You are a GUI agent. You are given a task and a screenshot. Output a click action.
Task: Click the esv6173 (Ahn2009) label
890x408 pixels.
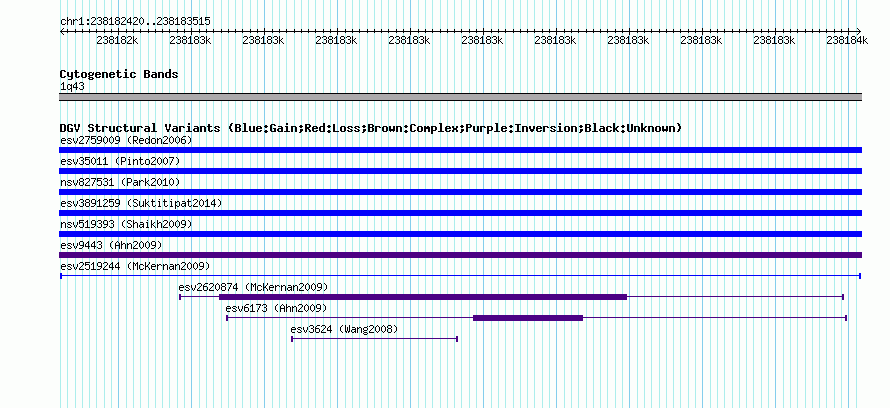coord(276,308)
